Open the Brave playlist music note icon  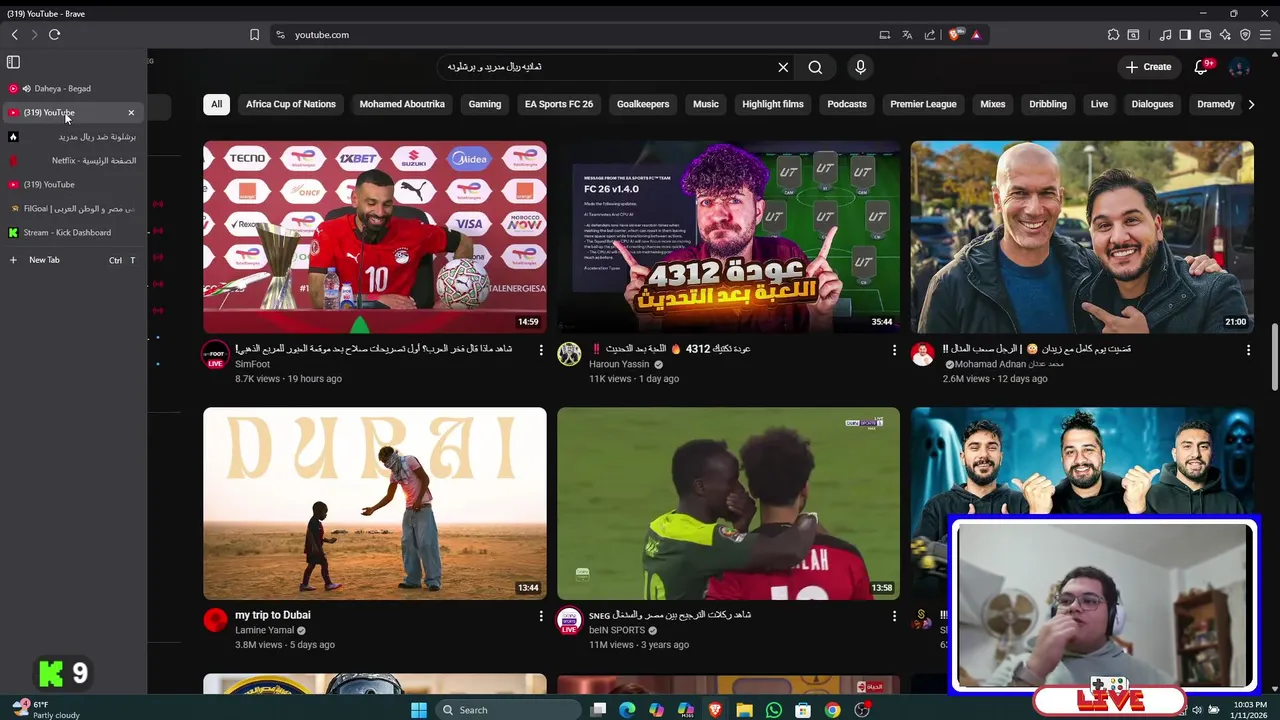(x=1166, y=34)
